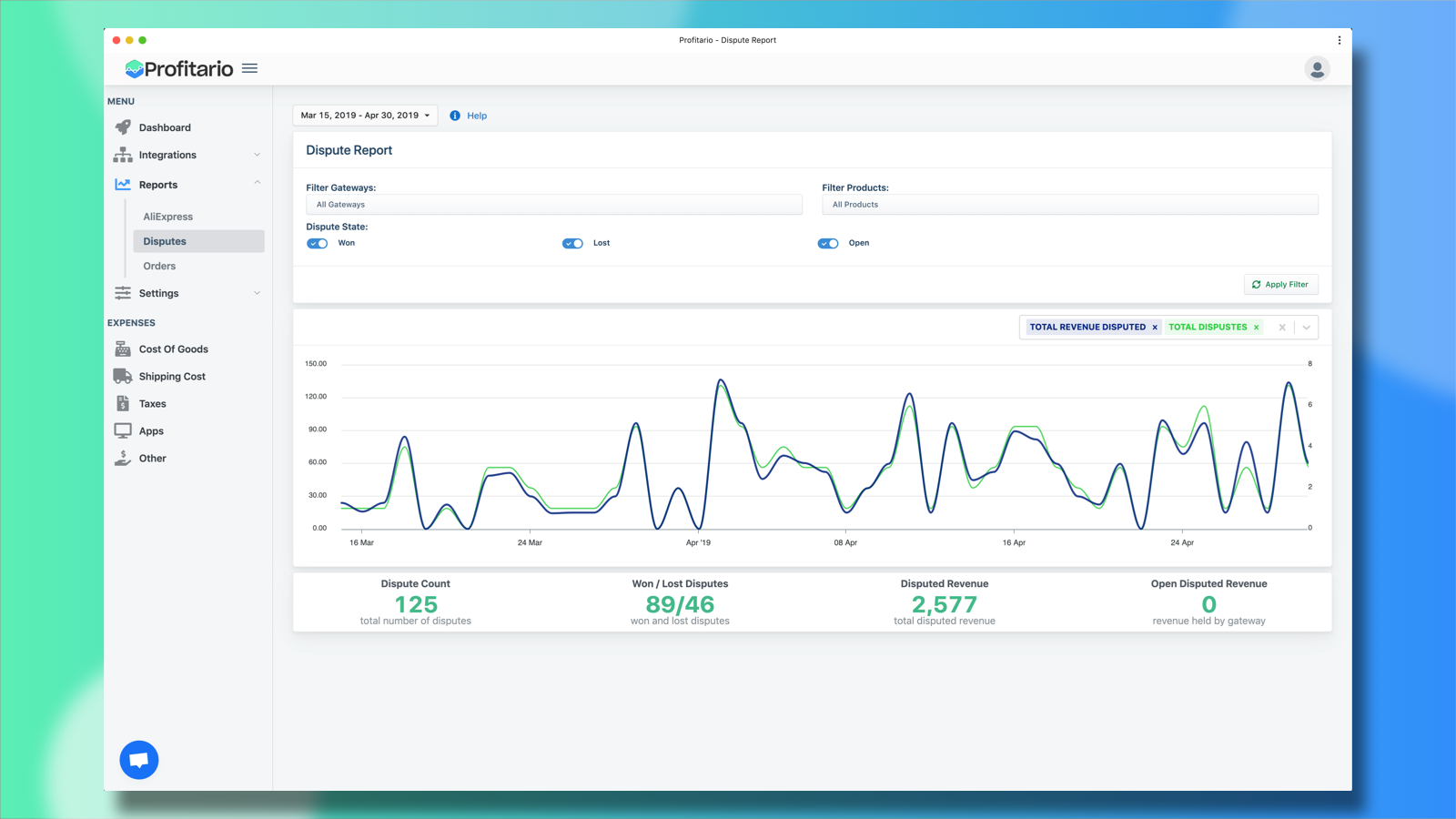Click the Shipping Cost truck icon
The height and width of the screenshot is (819, 1456).
pos(123,377)
